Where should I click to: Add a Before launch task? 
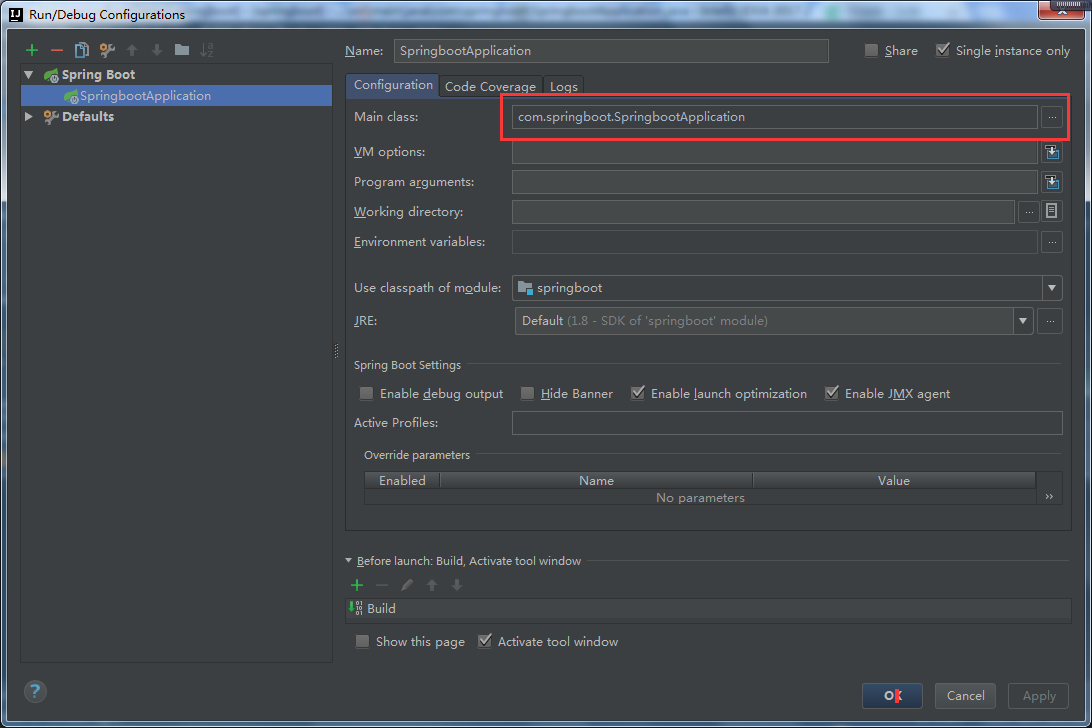pos(357,585)
